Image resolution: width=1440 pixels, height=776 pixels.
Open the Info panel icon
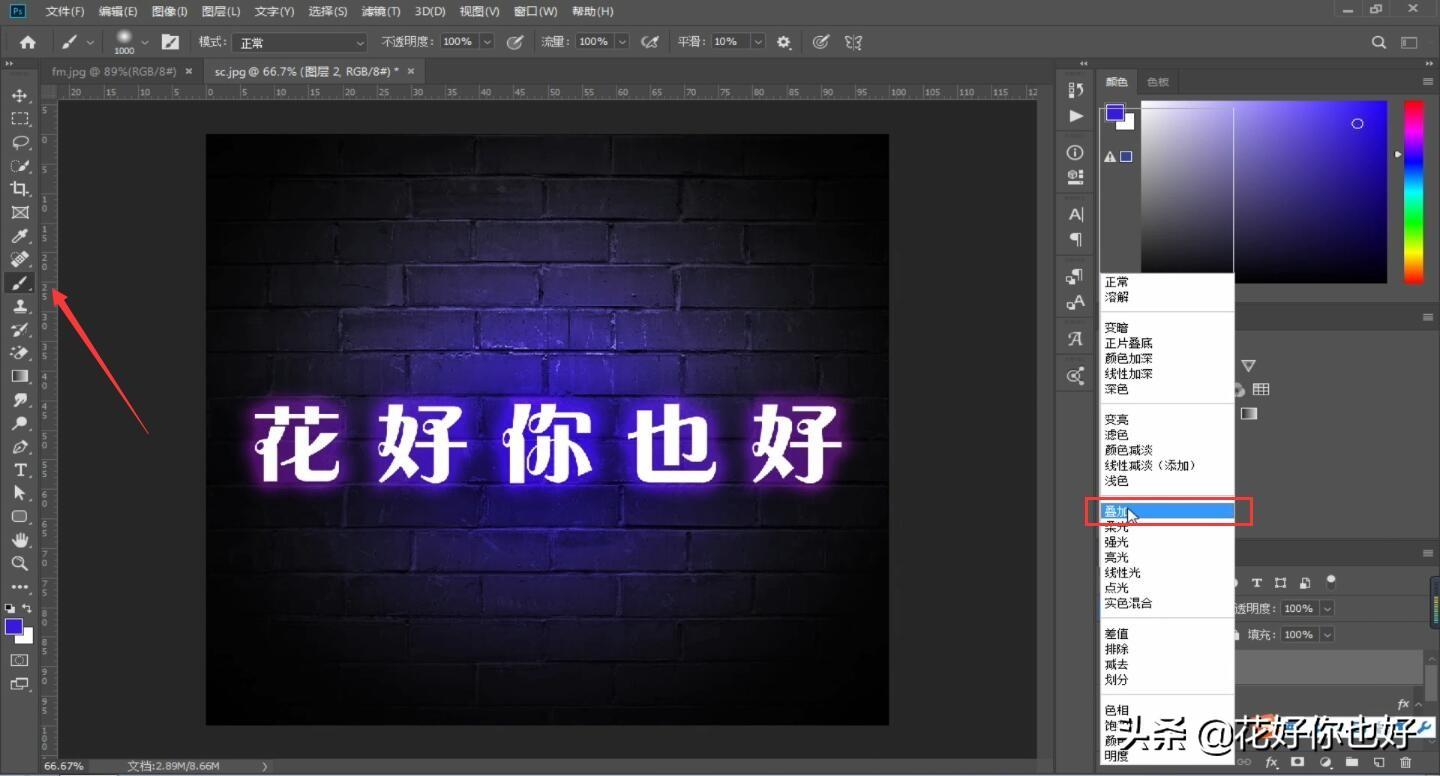[x=1075, y=153]
